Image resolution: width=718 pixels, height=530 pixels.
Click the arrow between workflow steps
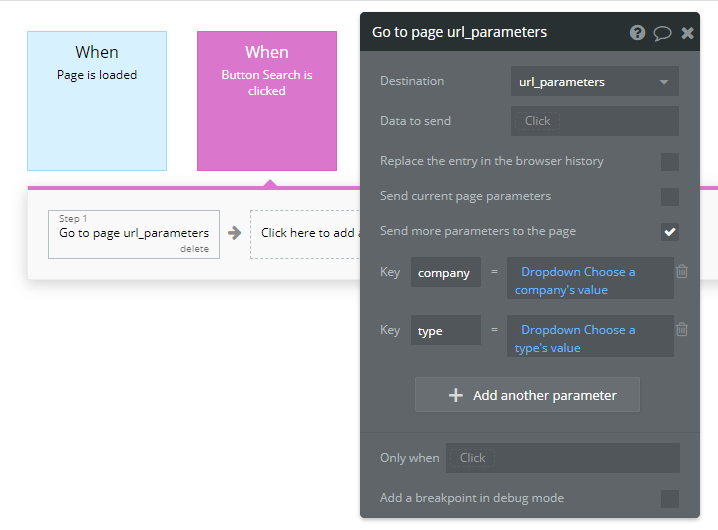click(234, 233)
